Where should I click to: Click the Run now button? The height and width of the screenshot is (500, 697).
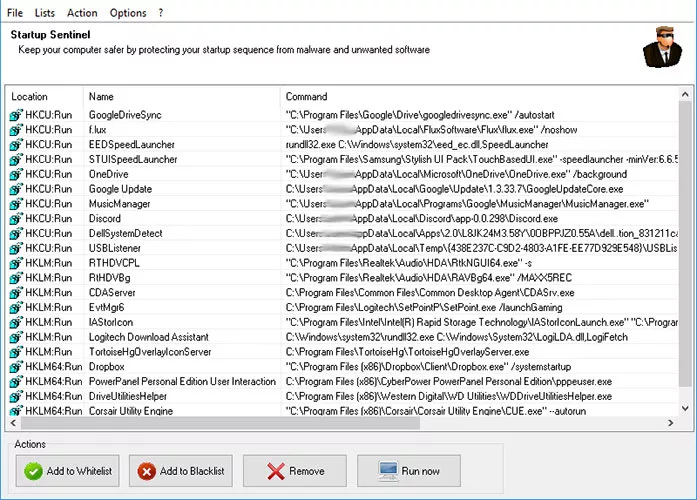click(409, 471)
